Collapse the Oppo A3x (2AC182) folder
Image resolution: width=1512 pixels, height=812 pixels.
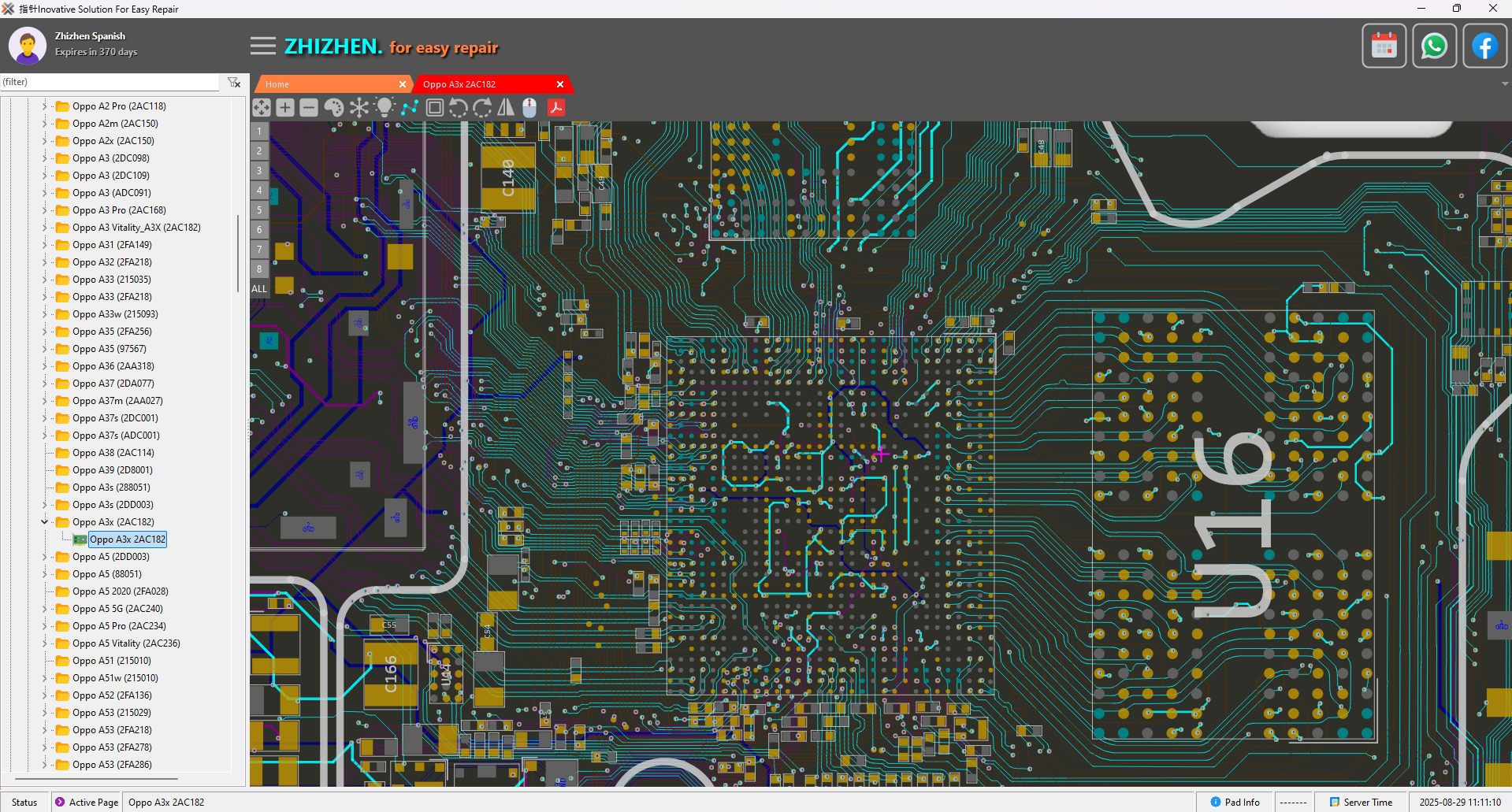coord(44,521)
